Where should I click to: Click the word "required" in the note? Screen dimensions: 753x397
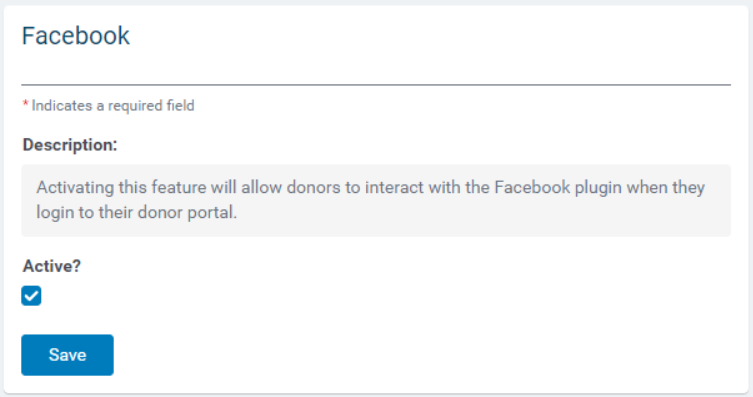[x=135, y=106]
